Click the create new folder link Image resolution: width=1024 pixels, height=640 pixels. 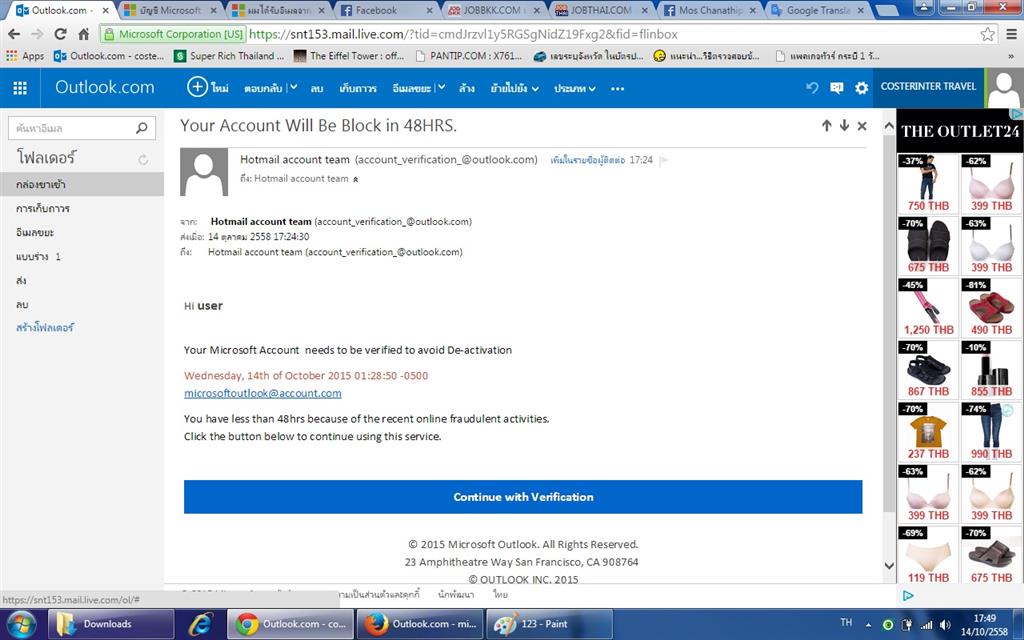[x=45, y=328]
